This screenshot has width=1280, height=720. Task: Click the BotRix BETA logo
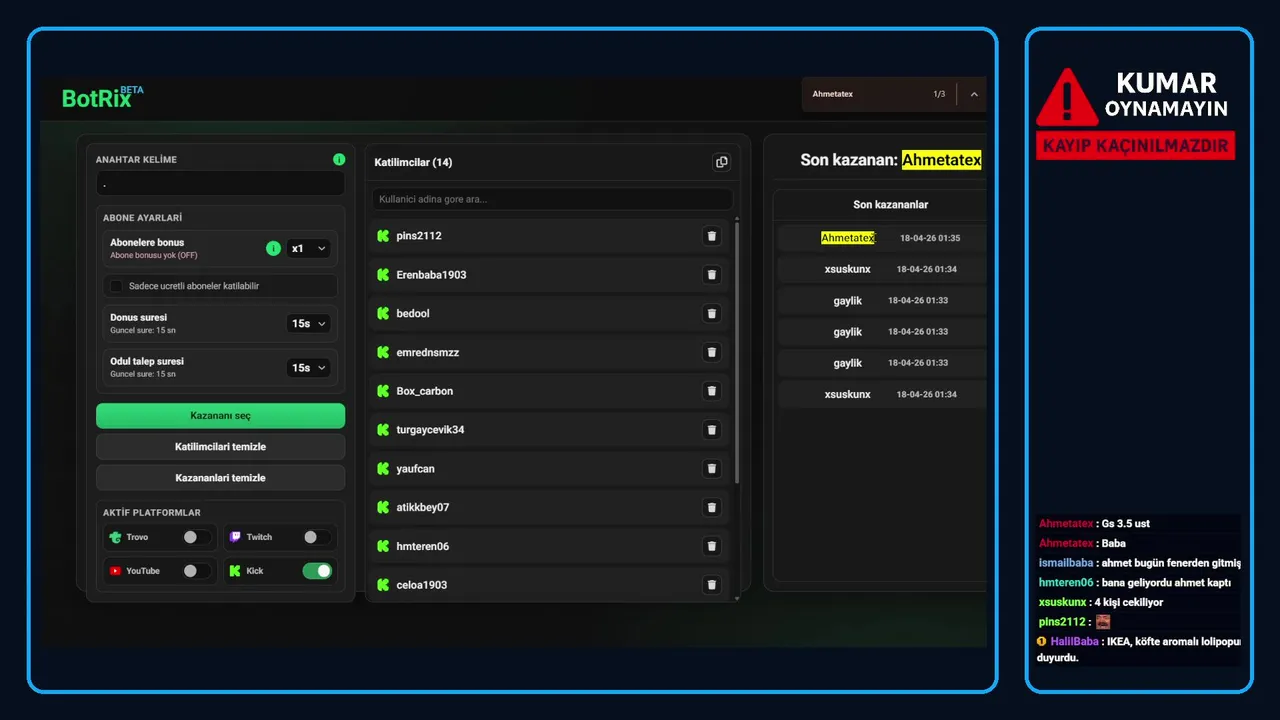click(x=102, y=97)
